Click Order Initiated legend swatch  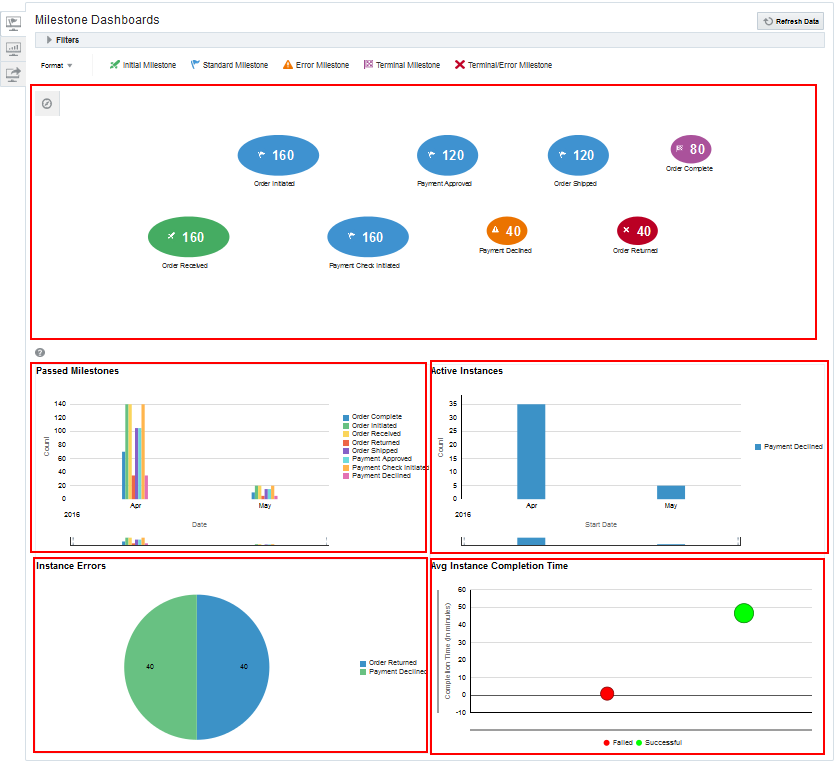(346, 426)
